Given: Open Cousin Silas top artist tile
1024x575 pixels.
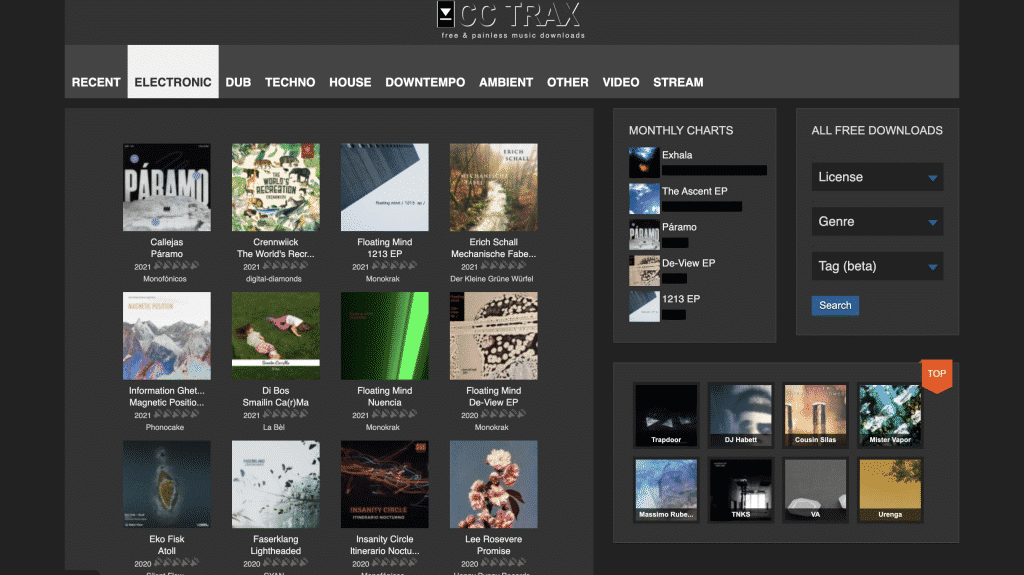Looking at the screenshot, I should [x=815, y=415].
